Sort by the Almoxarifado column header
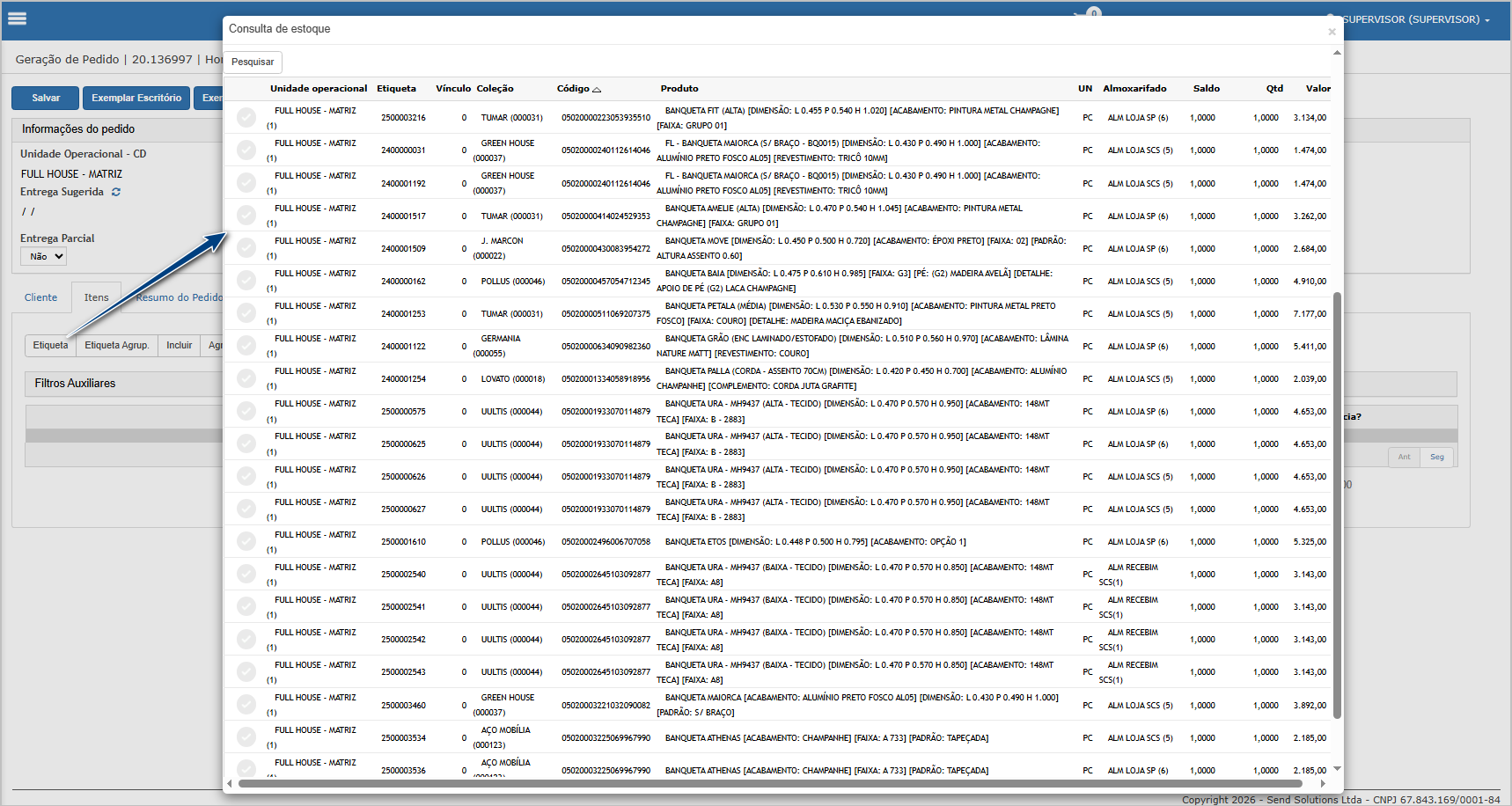This screenshot has width=1512, height=806. pyautogui.click(x=1134, y=89)
